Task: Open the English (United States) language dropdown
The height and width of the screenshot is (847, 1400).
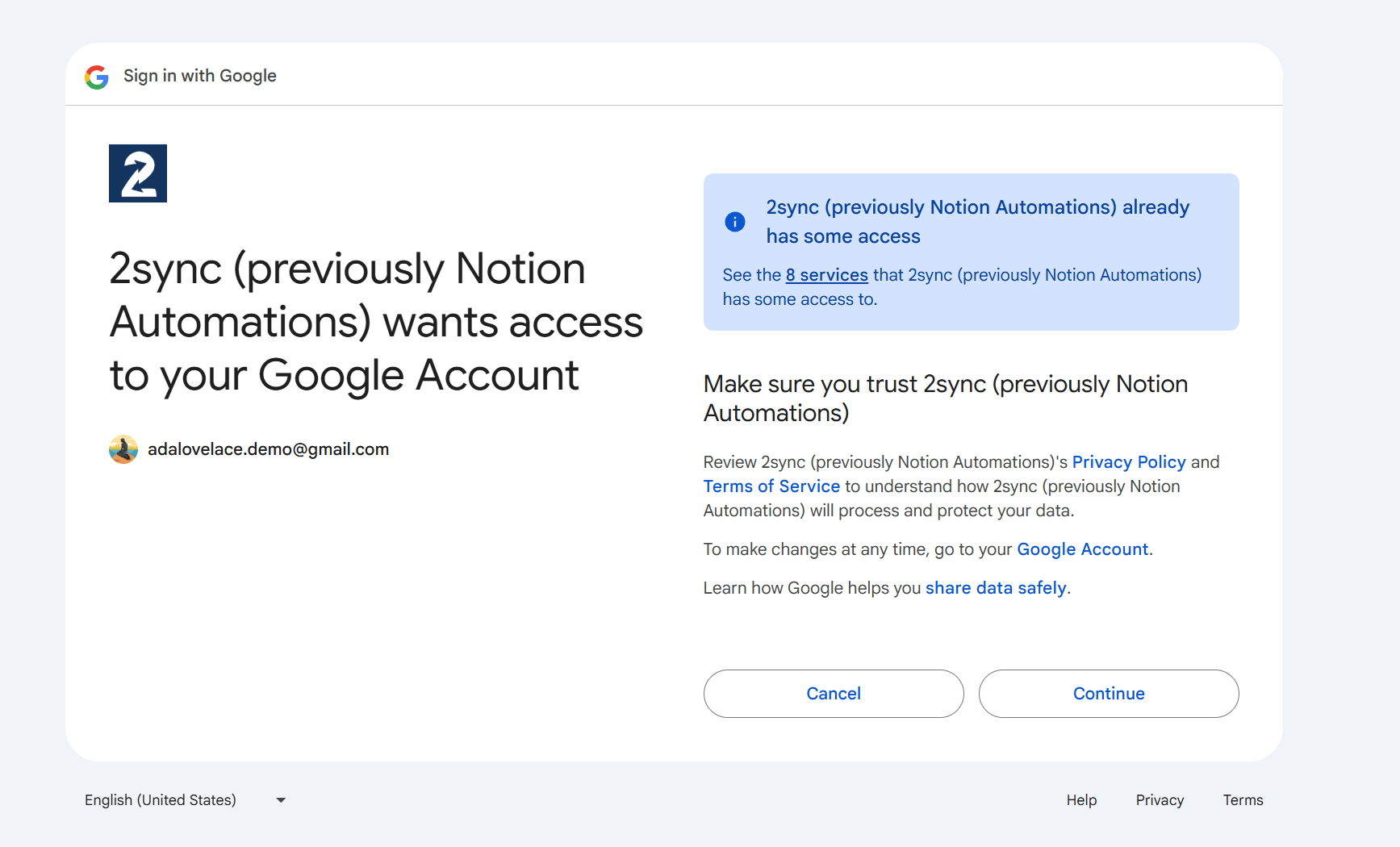Action: 186,800
